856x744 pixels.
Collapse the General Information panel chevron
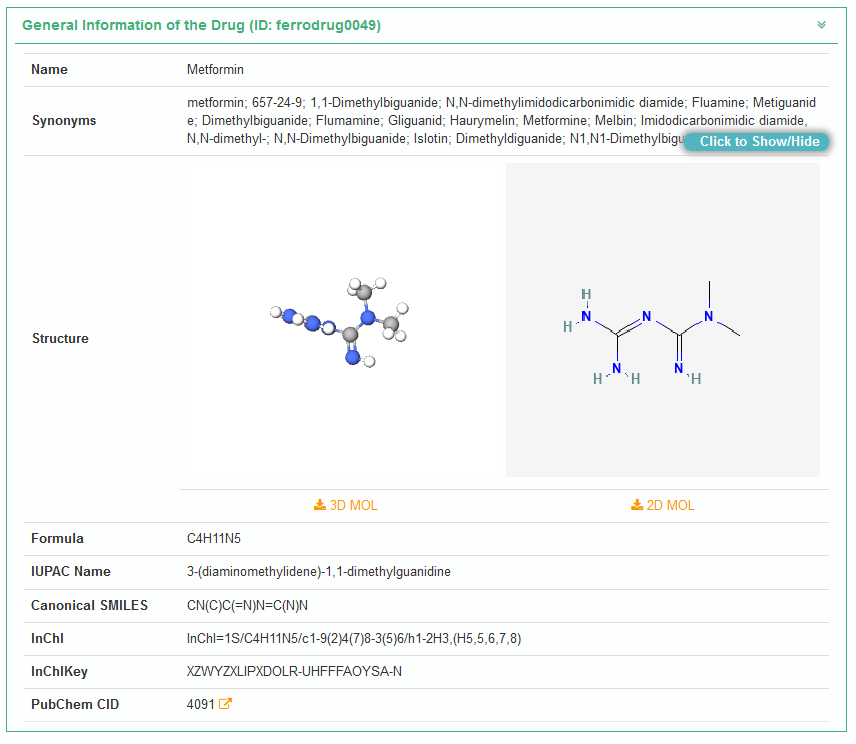click(821, 25)
